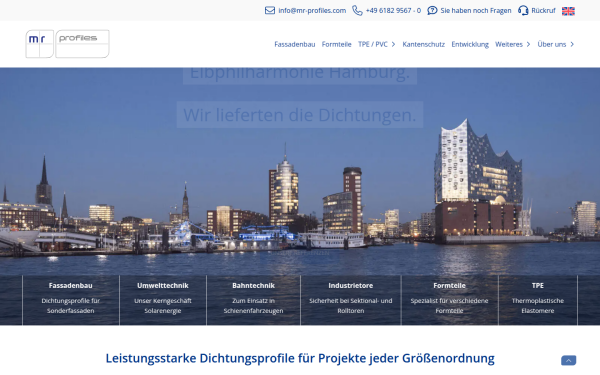Click the Leistungsstarke Dichtungsprofile heading
This screenshot has width=600, height=375.
(300, 358)
